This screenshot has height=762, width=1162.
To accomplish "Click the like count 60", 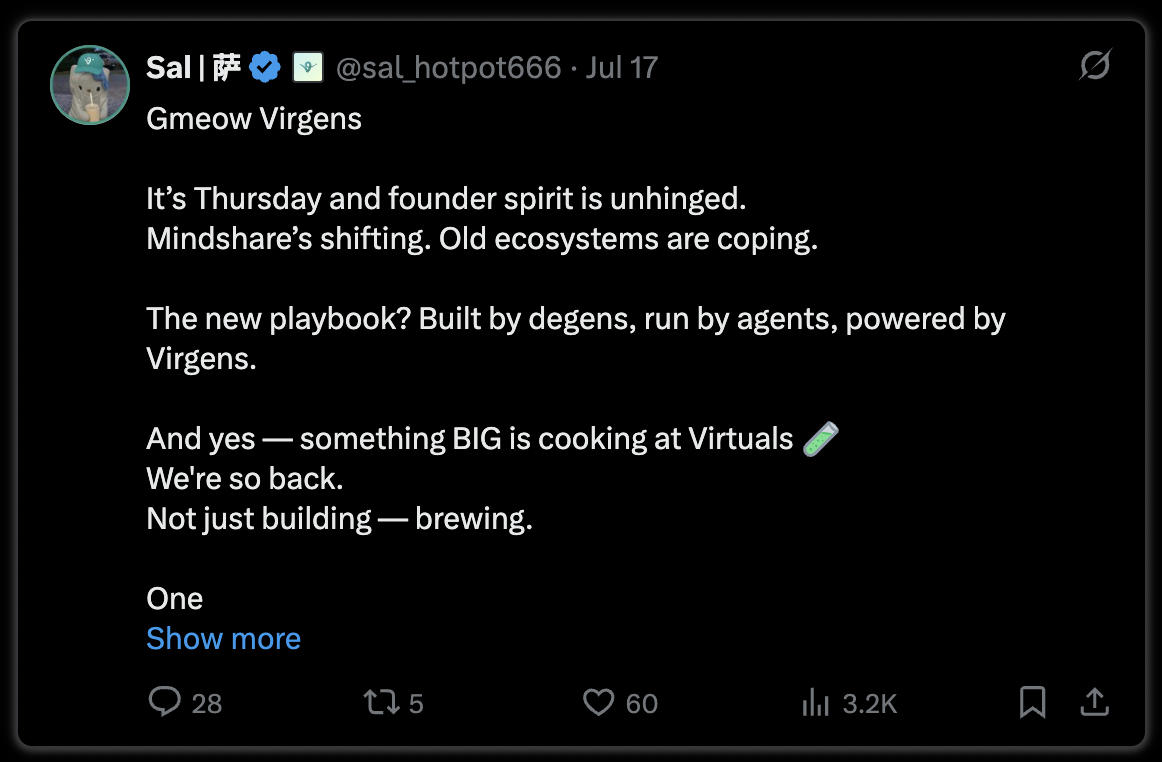I will pos(642,703).
